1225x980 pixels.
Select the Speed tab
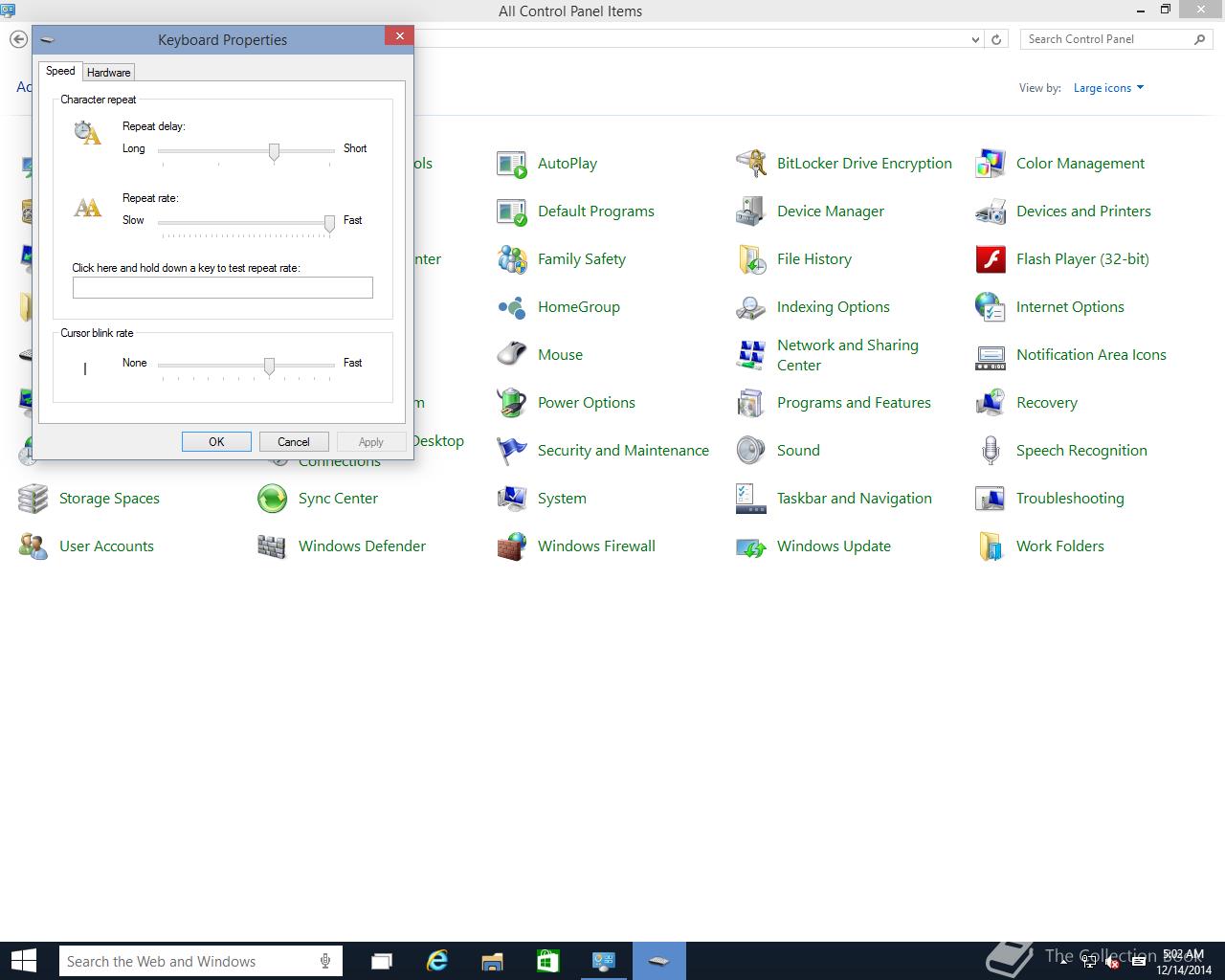[x=60, y=71]
